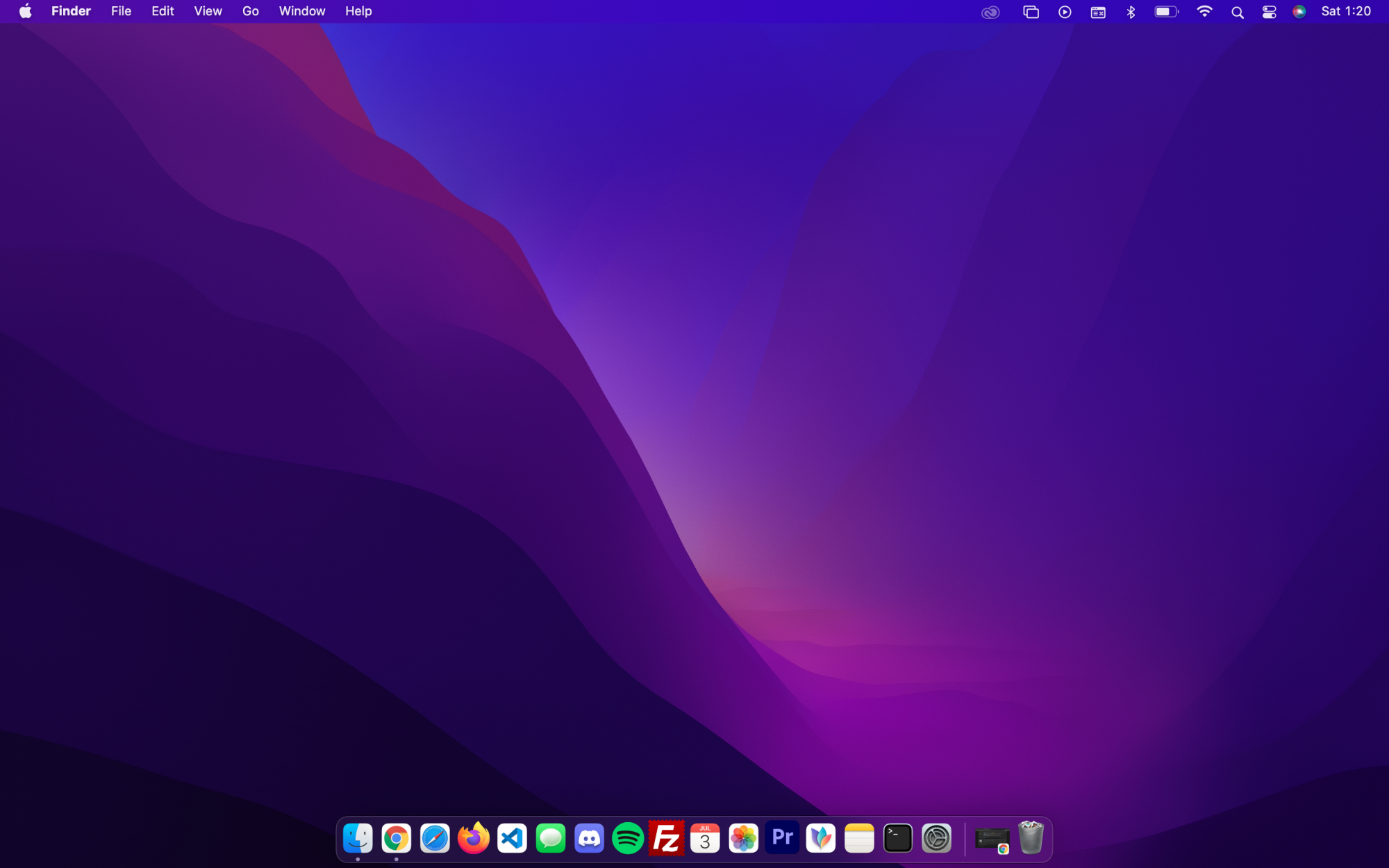Open the Apple menu
1389x868 pixels.
(x=26, y=11)
